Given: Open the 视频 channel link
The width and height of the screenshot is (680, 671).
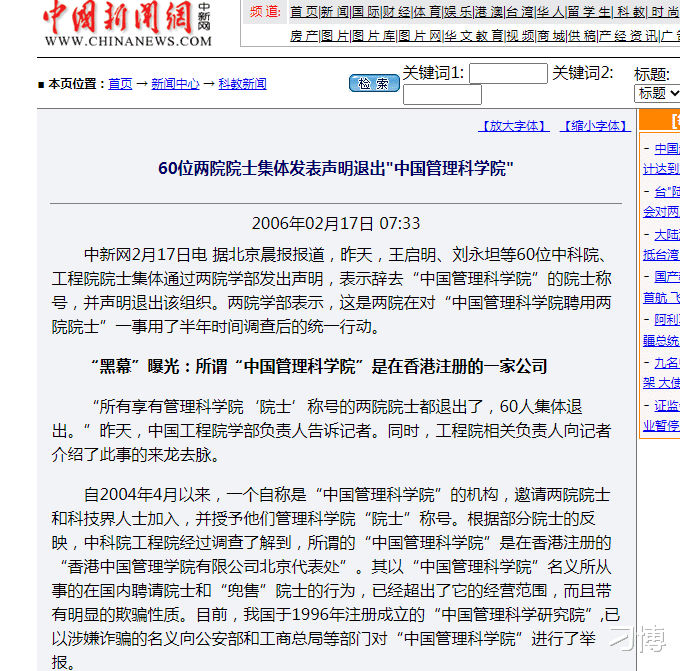Looking at the screenshot, I should (x=520, y=36).
